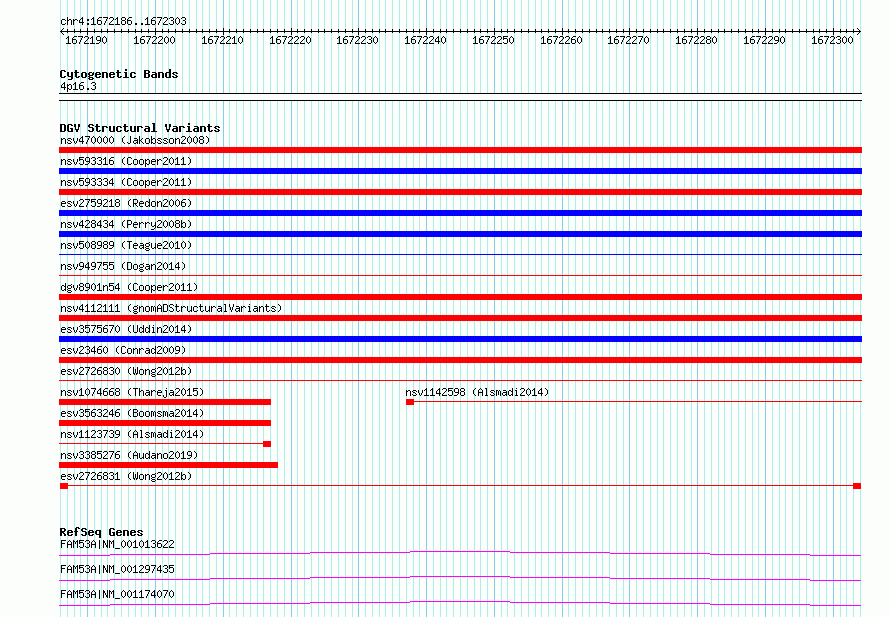
Task: Click the FAM53A|NM_001013622 gene label
Action: [x=117, y=544]
